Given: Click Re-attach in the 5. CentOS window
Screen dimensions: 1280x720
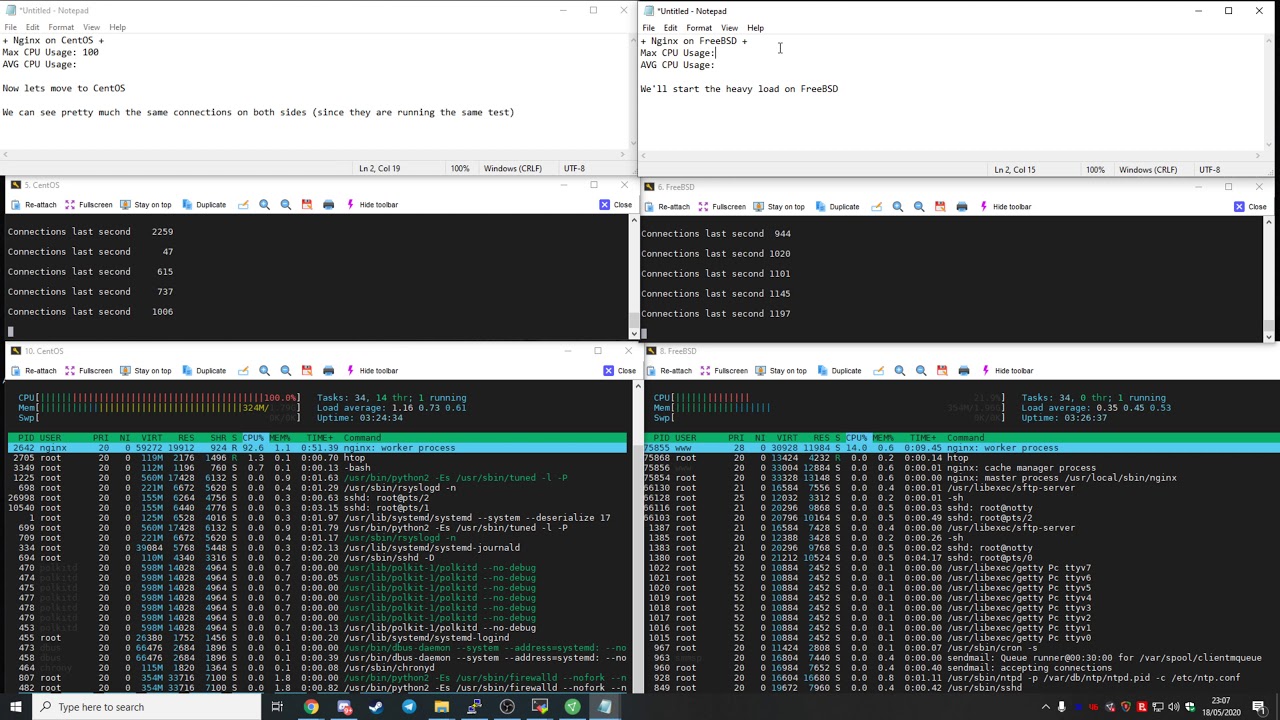Looking at the screenshot, I should [x=33, y=205].
